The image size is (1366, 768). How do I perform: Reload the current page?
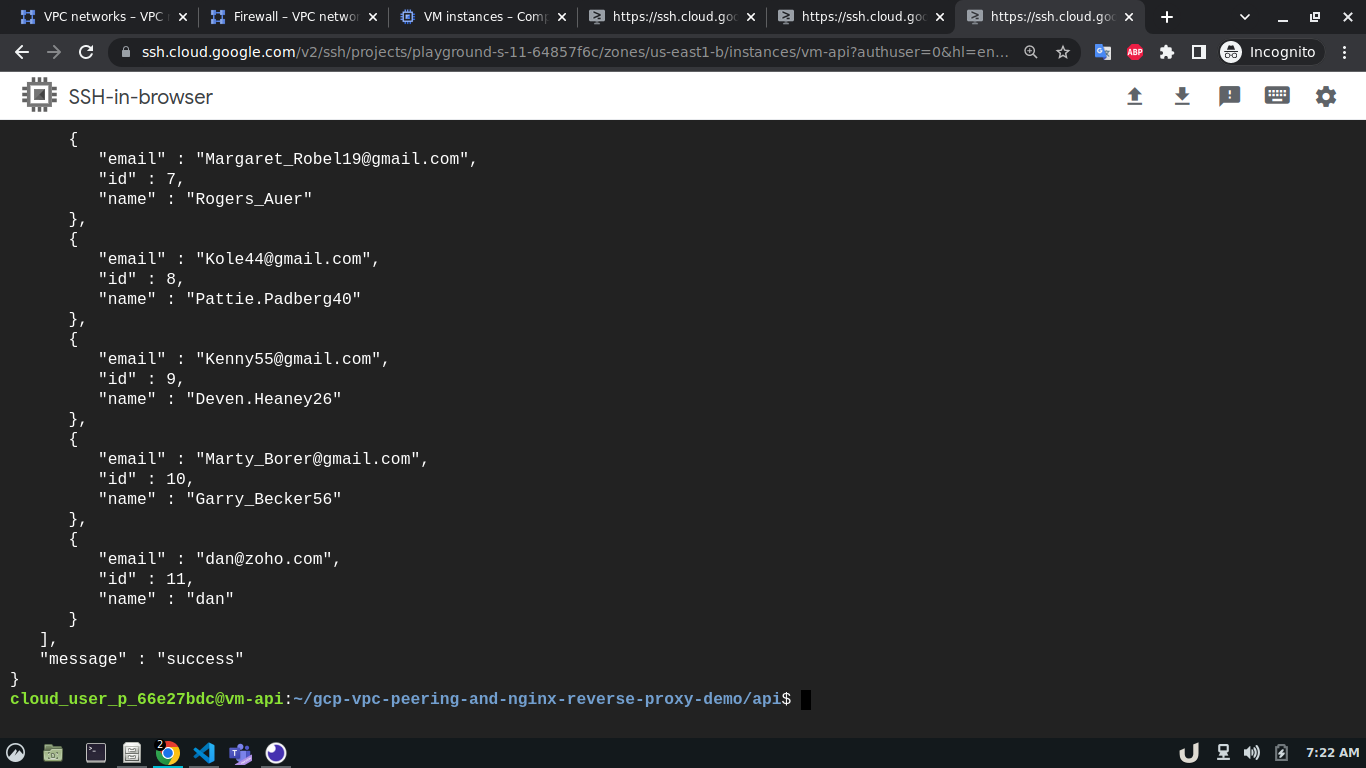coord(86,52)
